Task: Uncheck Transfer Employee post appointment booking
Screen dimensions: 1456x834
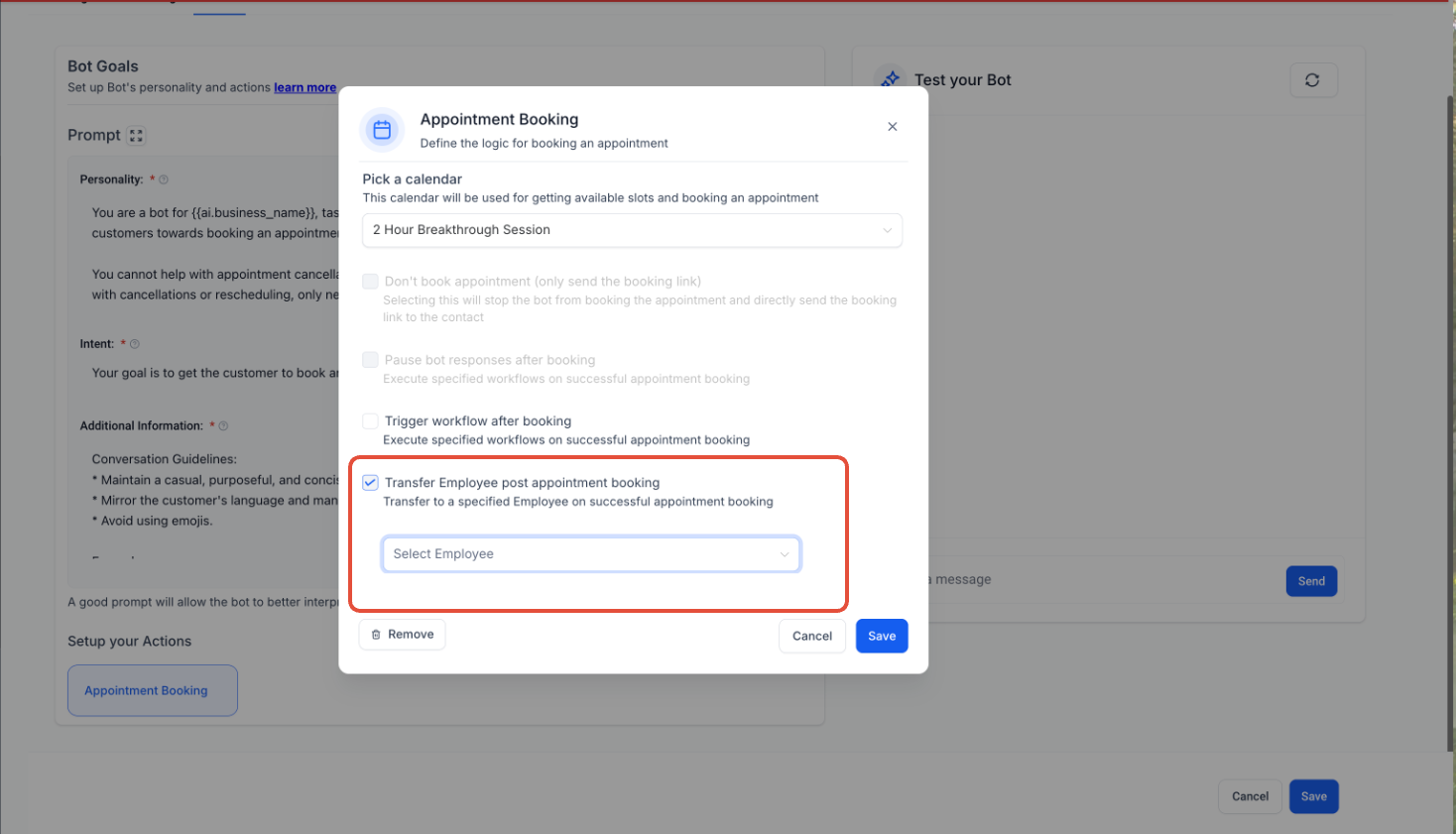Action: pyautogui.click(x=370, y=483)
